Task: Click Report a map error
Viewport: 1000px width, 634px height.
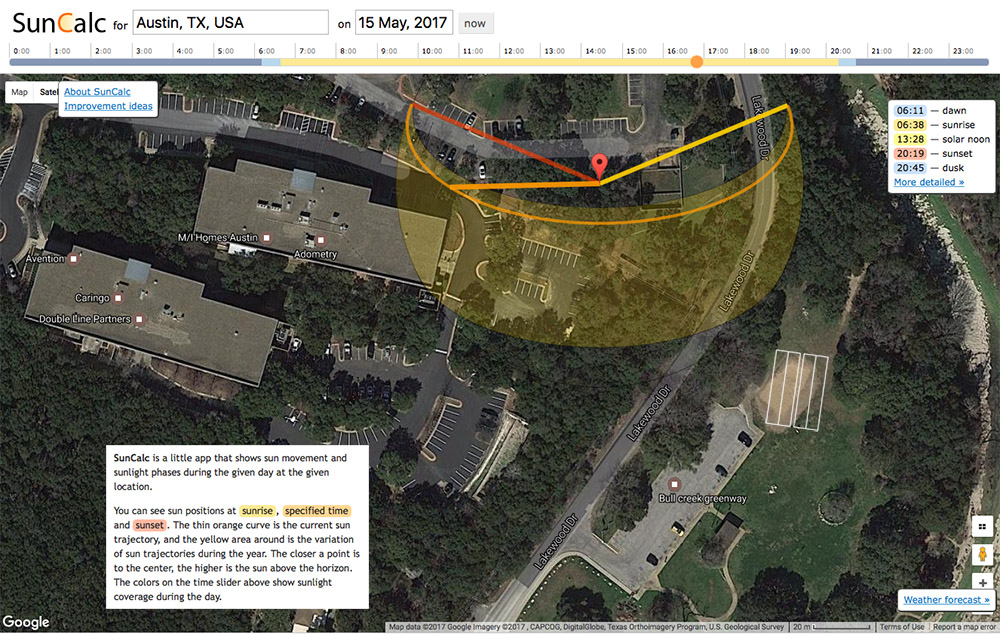Action: (964, 627)
